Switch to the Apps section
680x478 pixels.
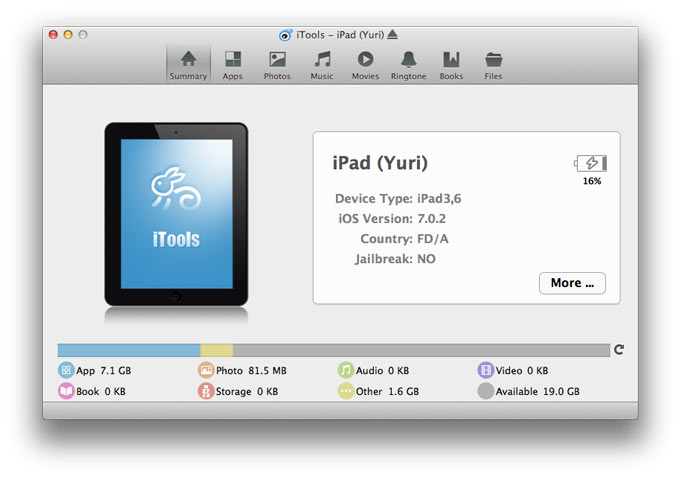(x=233, y=65)
